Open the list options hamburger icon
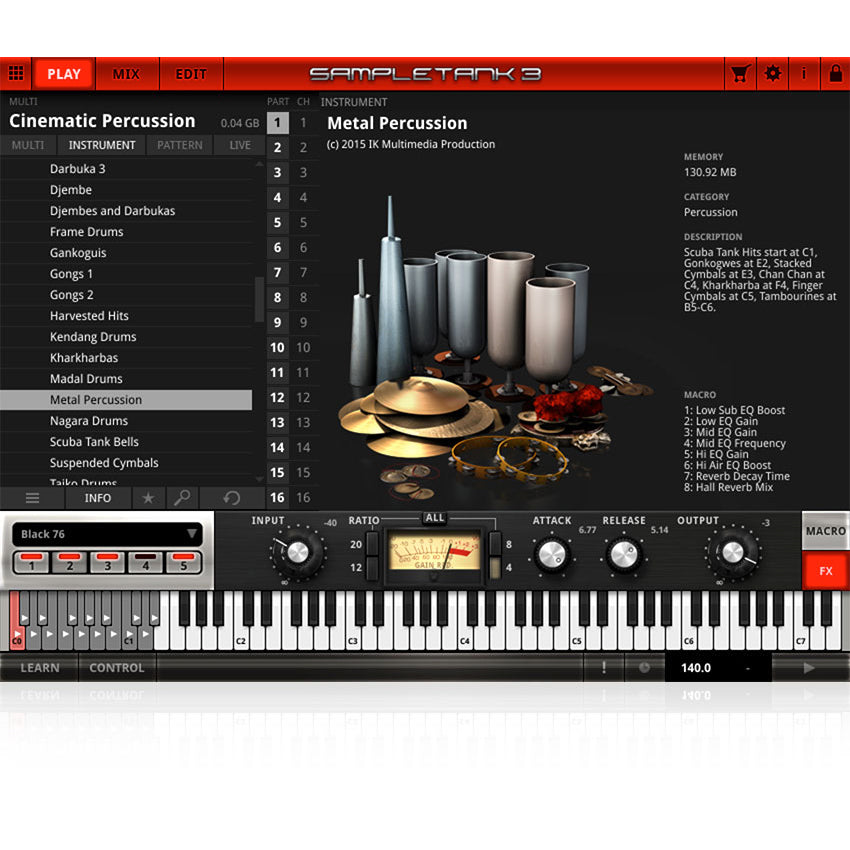 [32, 497]
